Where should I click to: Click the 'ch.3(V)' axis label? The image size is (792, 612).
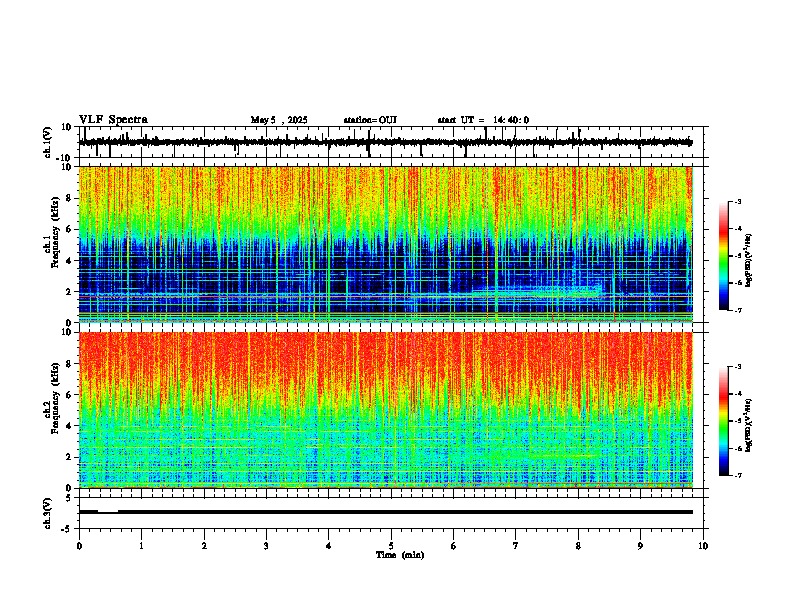(48, 513)
